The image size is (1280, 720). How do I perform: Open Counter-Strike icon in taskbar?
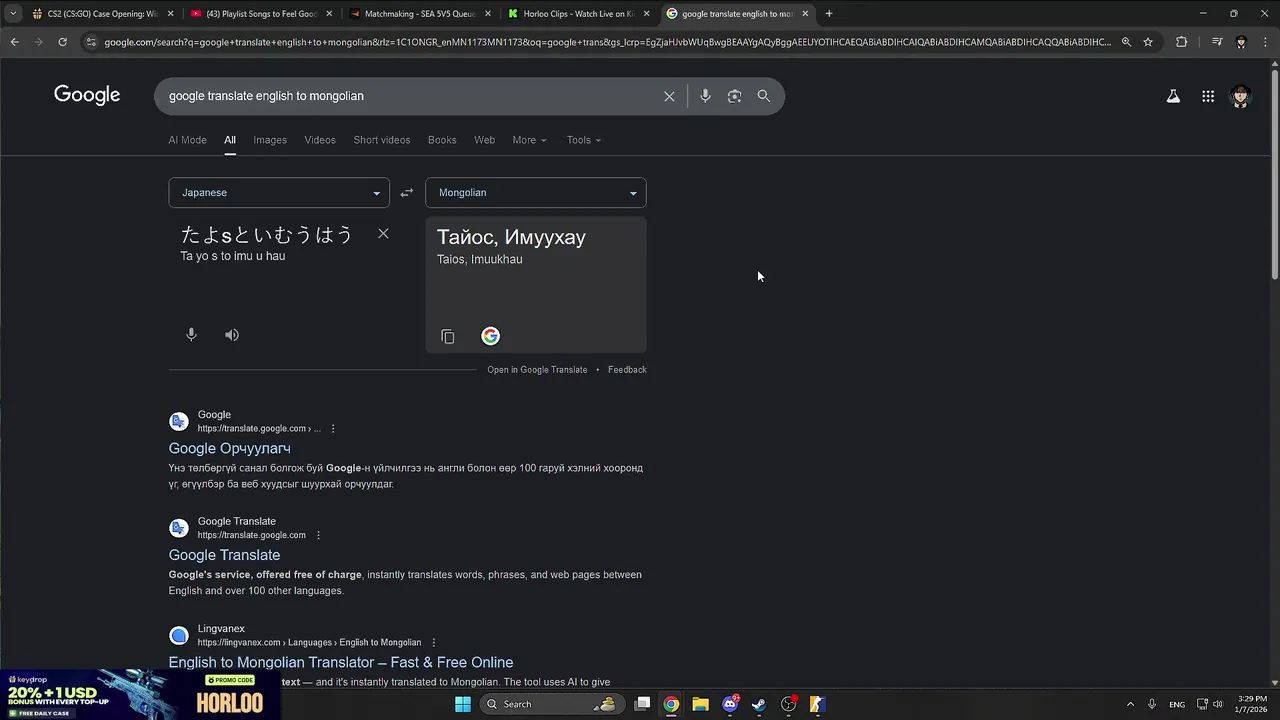[x=817, y=704]
